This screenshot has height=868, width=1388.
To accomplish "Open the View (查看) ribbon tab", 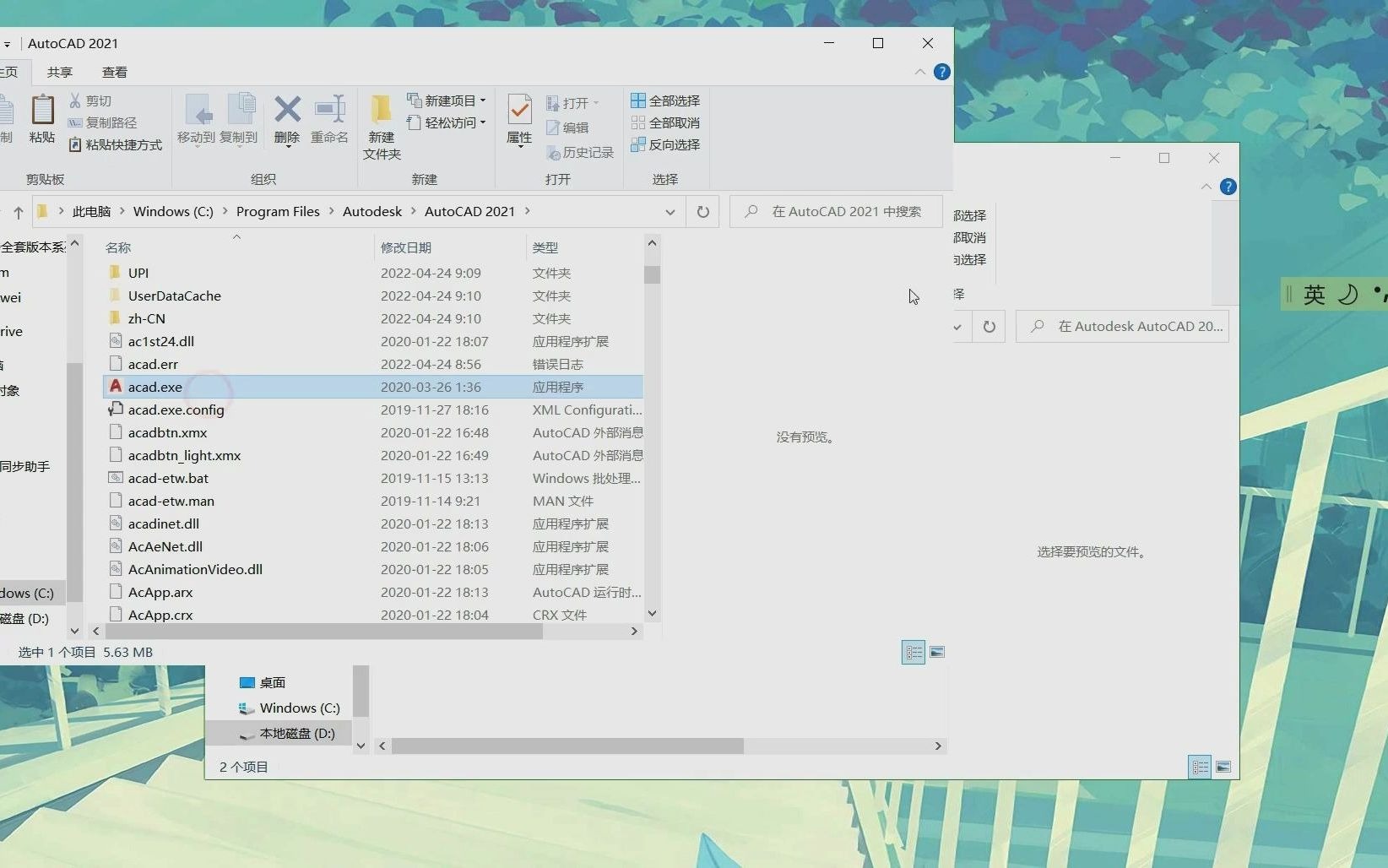I will tap(115, 72).
